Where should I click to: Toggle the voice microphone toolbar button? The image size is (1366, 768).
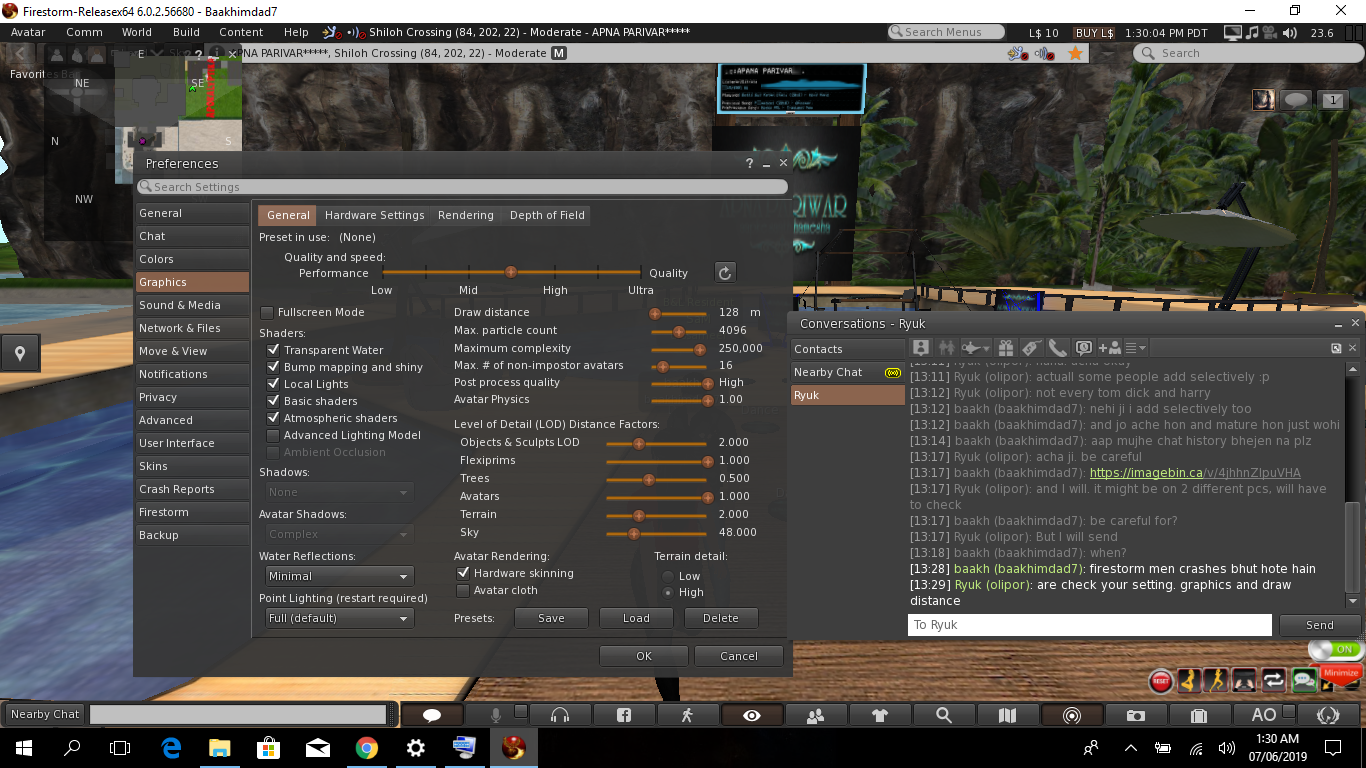point(496,715)
